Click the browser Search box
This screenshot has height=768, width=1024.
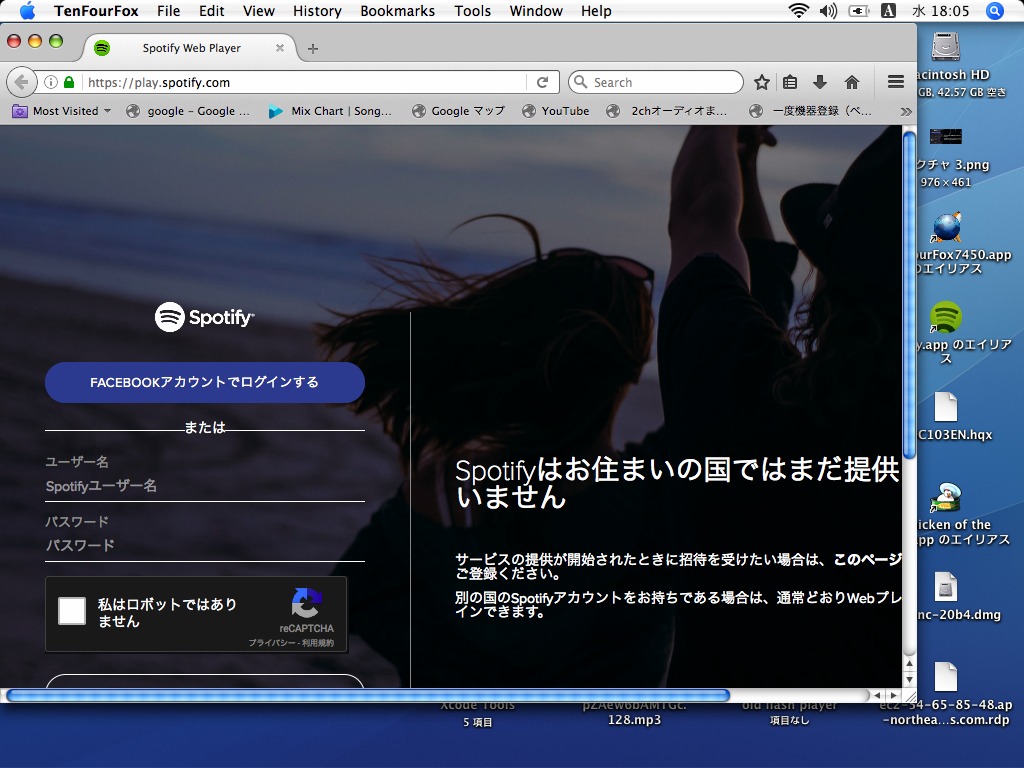click(656, 82)
